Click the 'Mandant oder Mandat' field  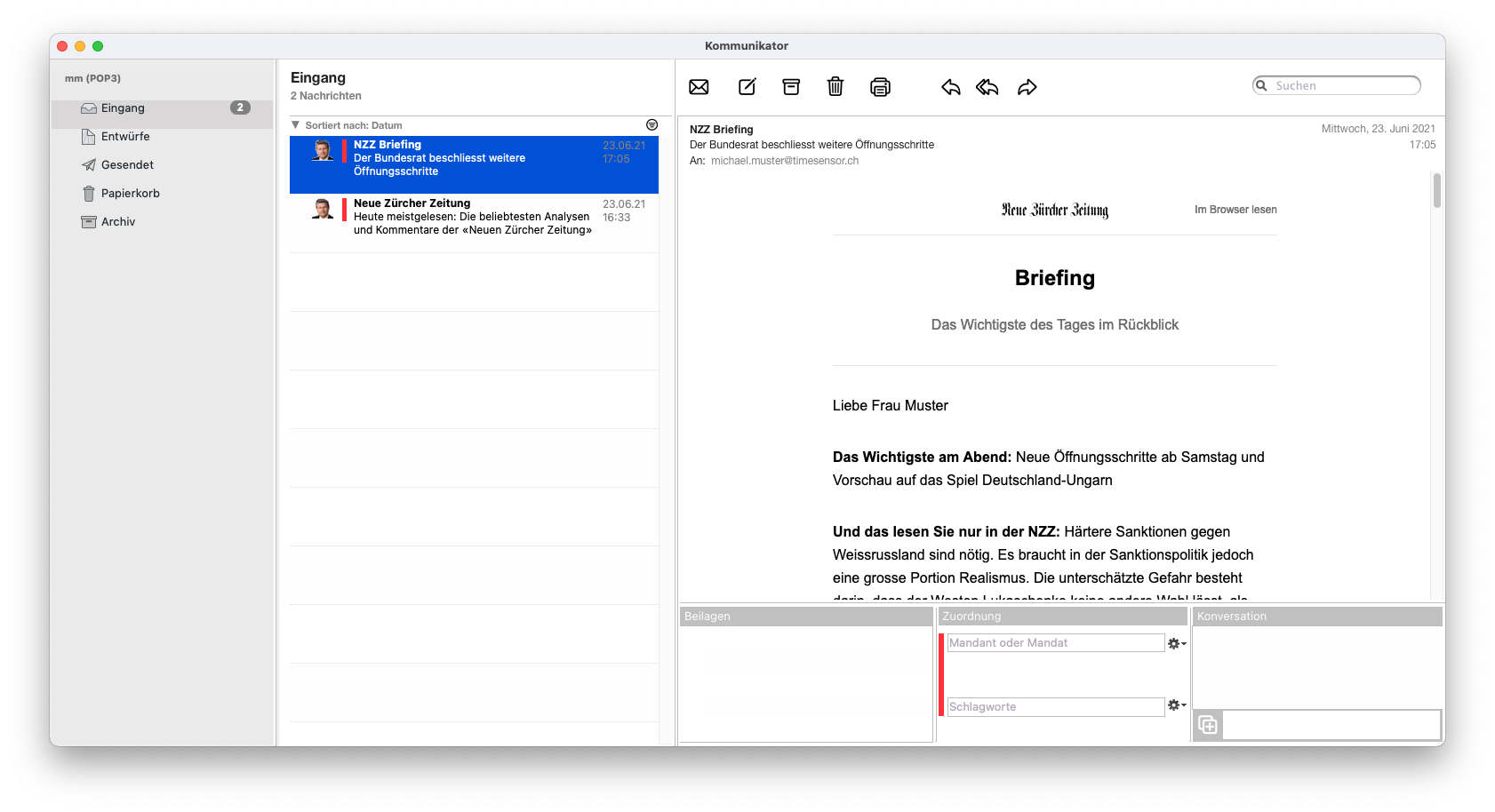tap(1056, 643)
